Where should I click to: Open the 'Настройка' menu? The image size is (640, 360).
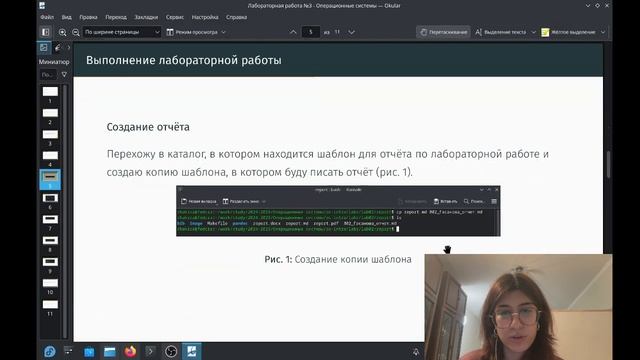point(205,17)
